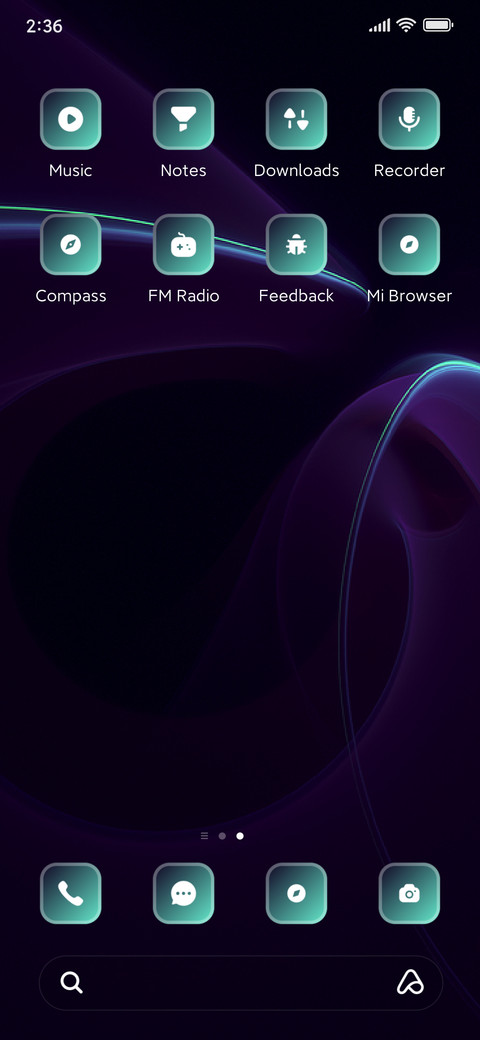Screen dimensions: 480x1040
Task: Tap the Wi-Fi status icon
Action: click(406, 25)
